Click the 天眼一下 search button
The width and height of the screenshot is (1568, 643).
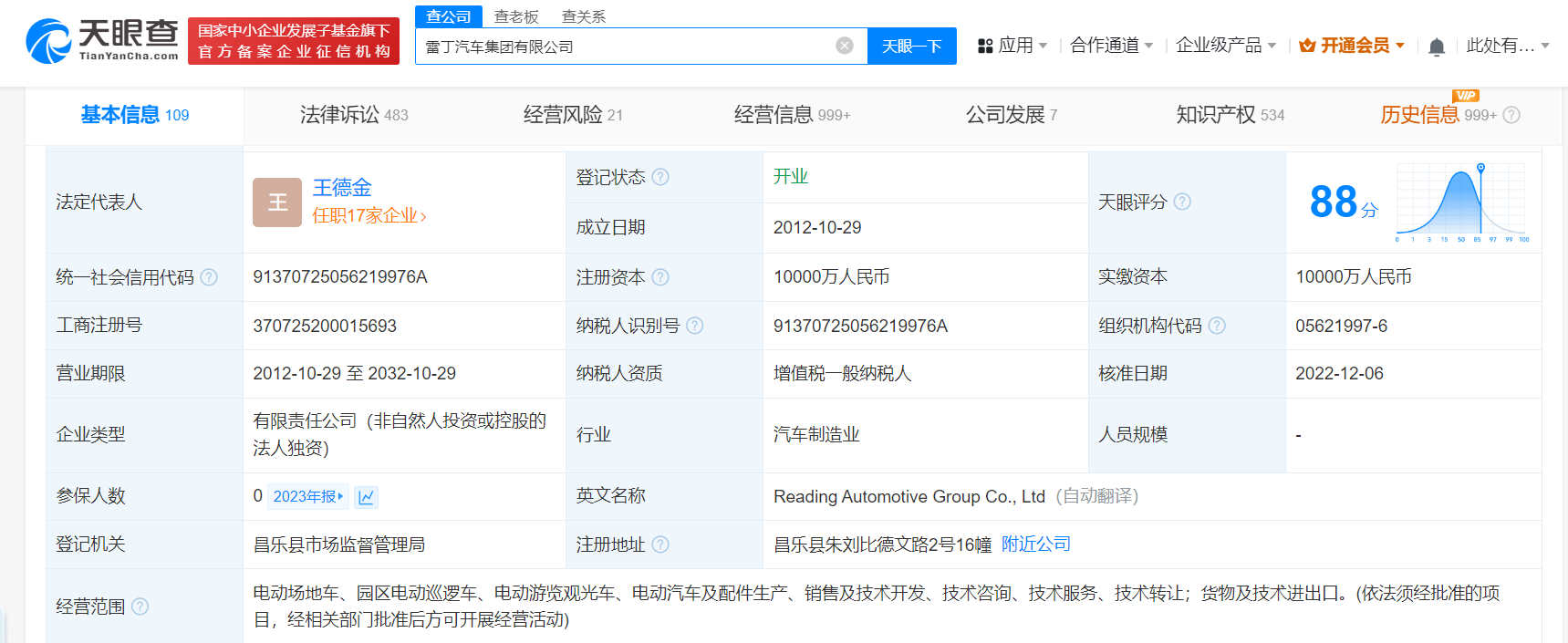coord(911,46)
